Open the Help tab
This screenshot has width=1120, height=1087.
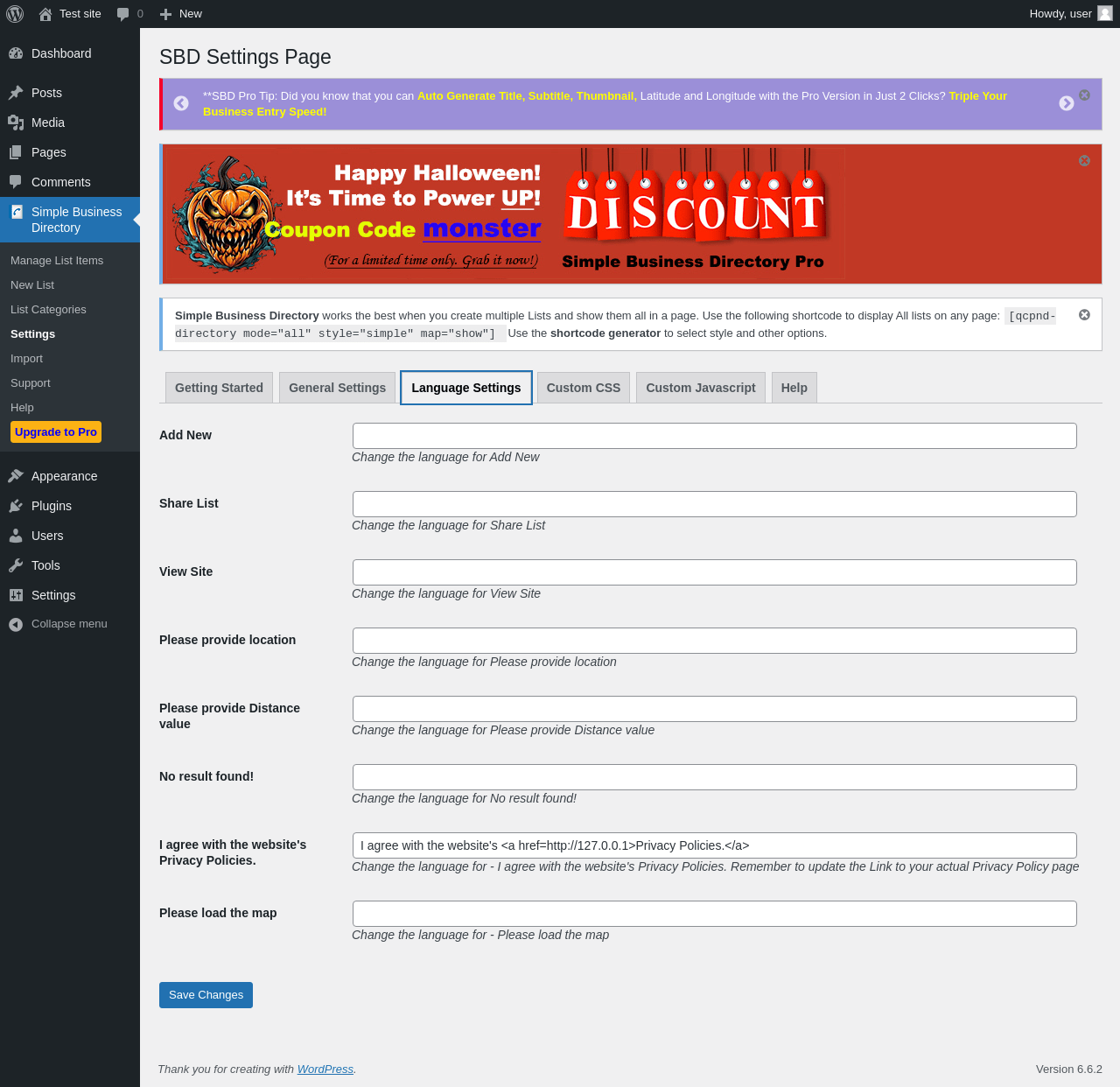pos(794,388)
